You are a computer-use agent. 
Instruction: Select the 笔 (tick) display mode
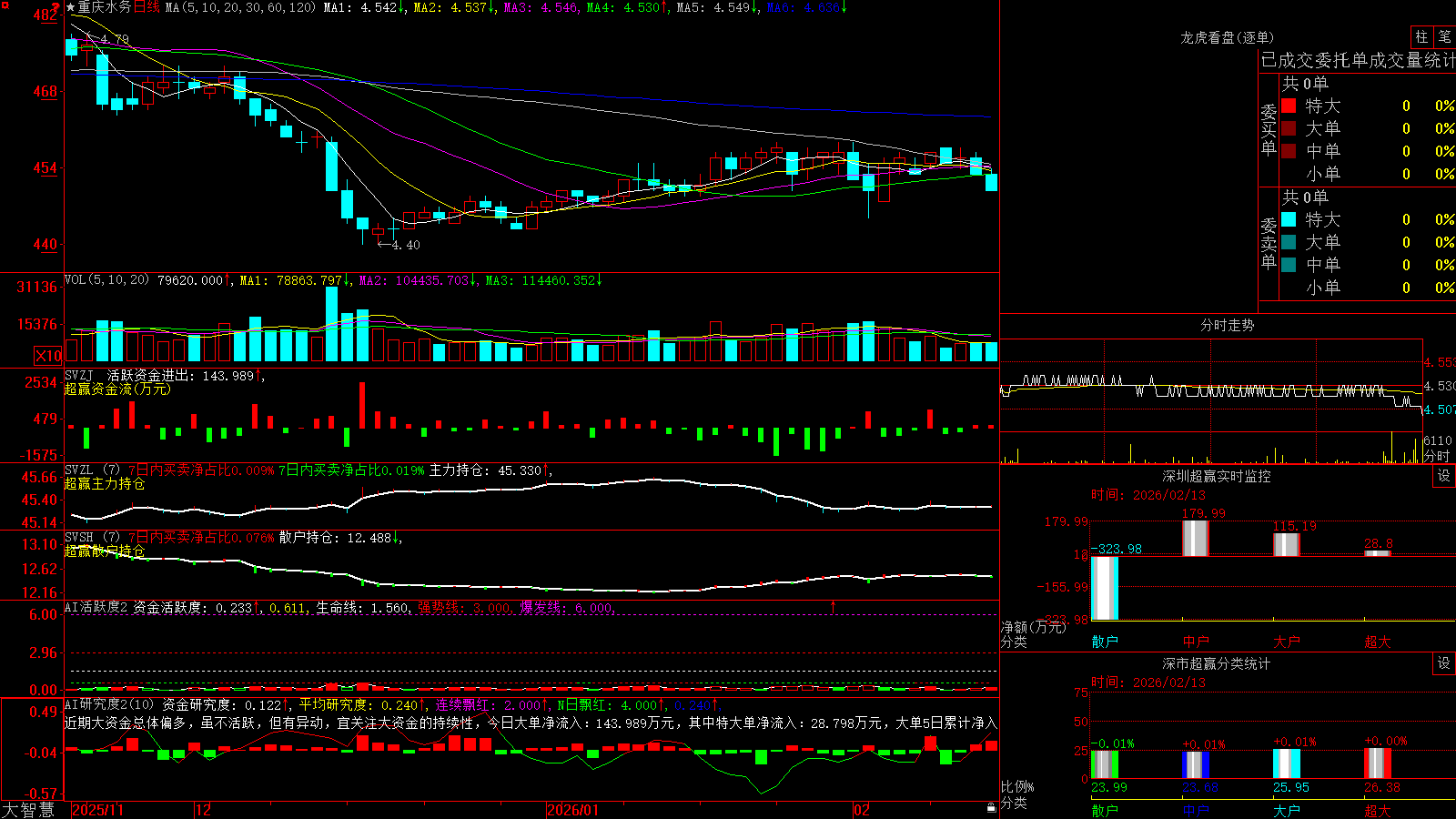(x=1444, y=36)
